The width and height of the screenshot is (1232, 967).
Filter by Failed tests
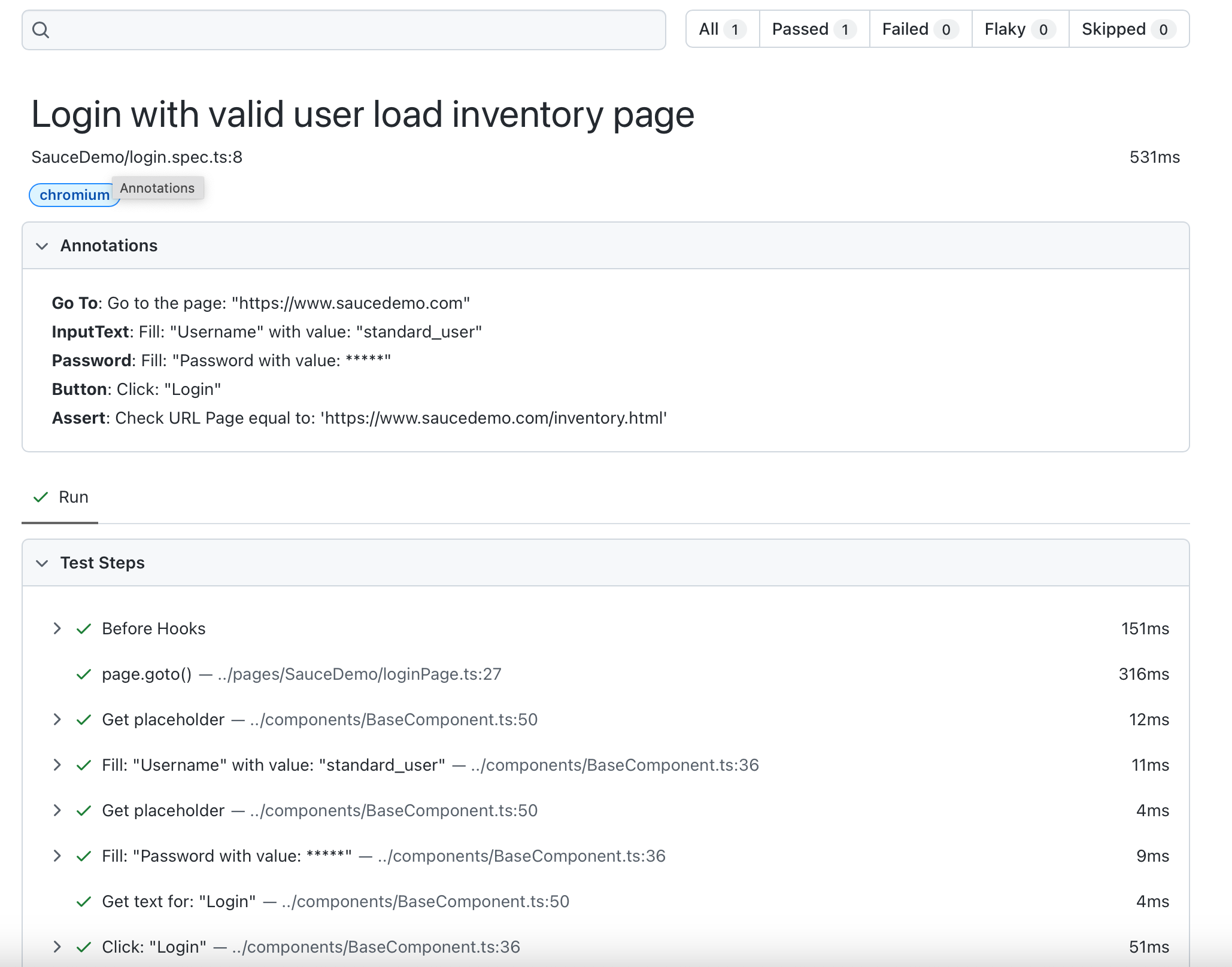tap(920, 29)
